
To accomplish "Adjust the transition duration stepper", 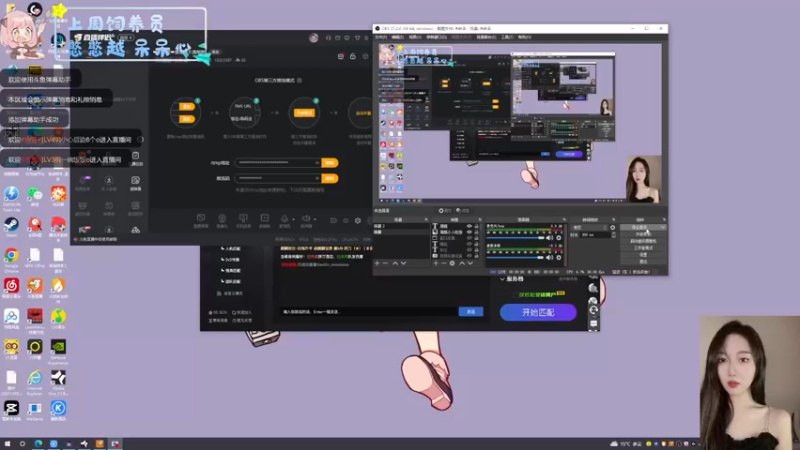I will pyautogui.click(x=614, y=235).
